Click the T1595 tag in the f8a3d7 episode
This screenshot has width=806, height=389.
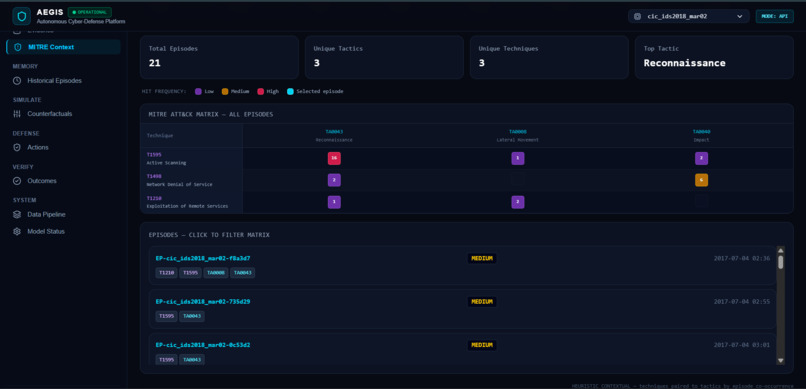click(x=190, y=273)
